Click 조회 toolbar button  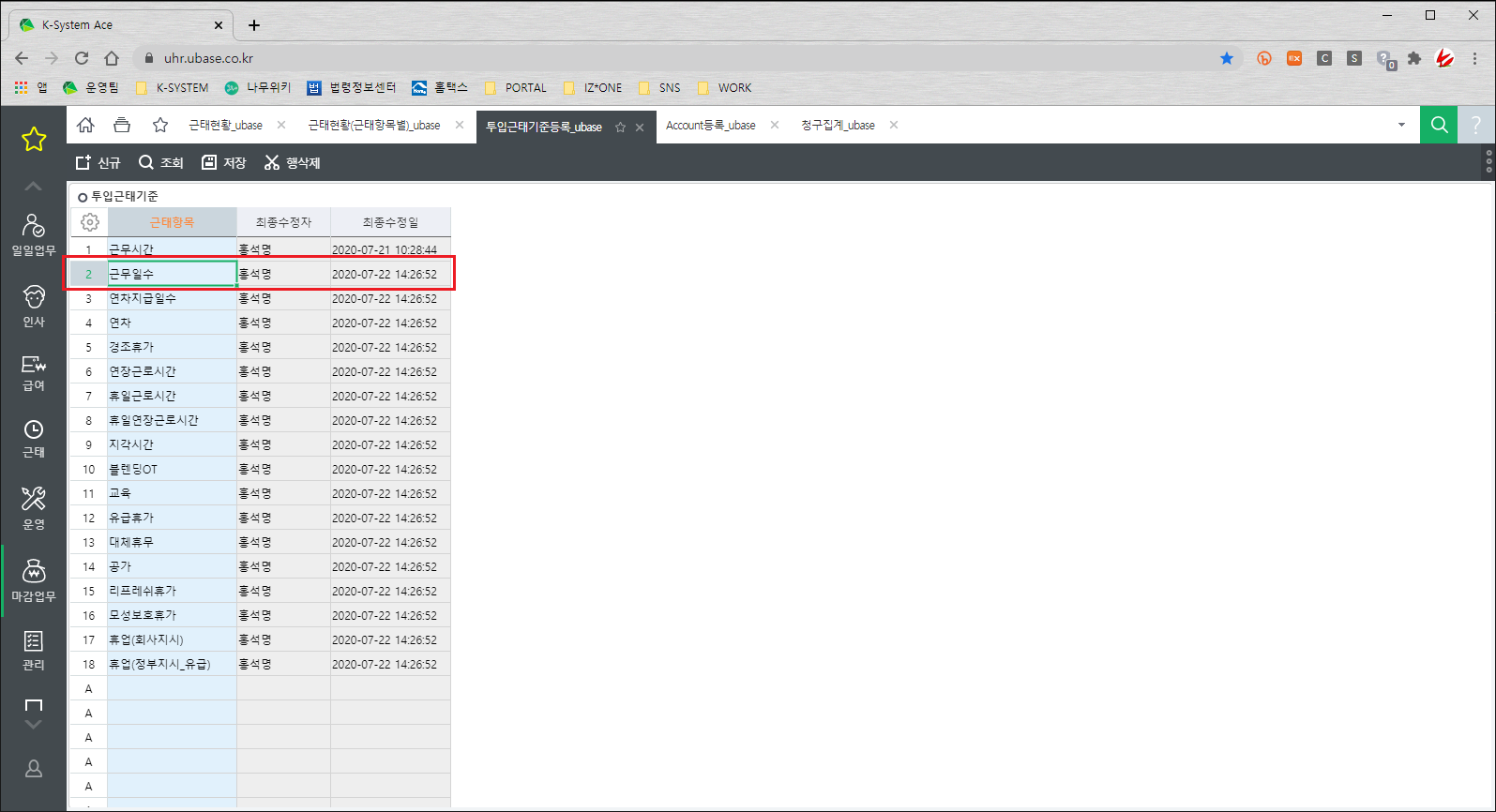[x=160, y=162]
